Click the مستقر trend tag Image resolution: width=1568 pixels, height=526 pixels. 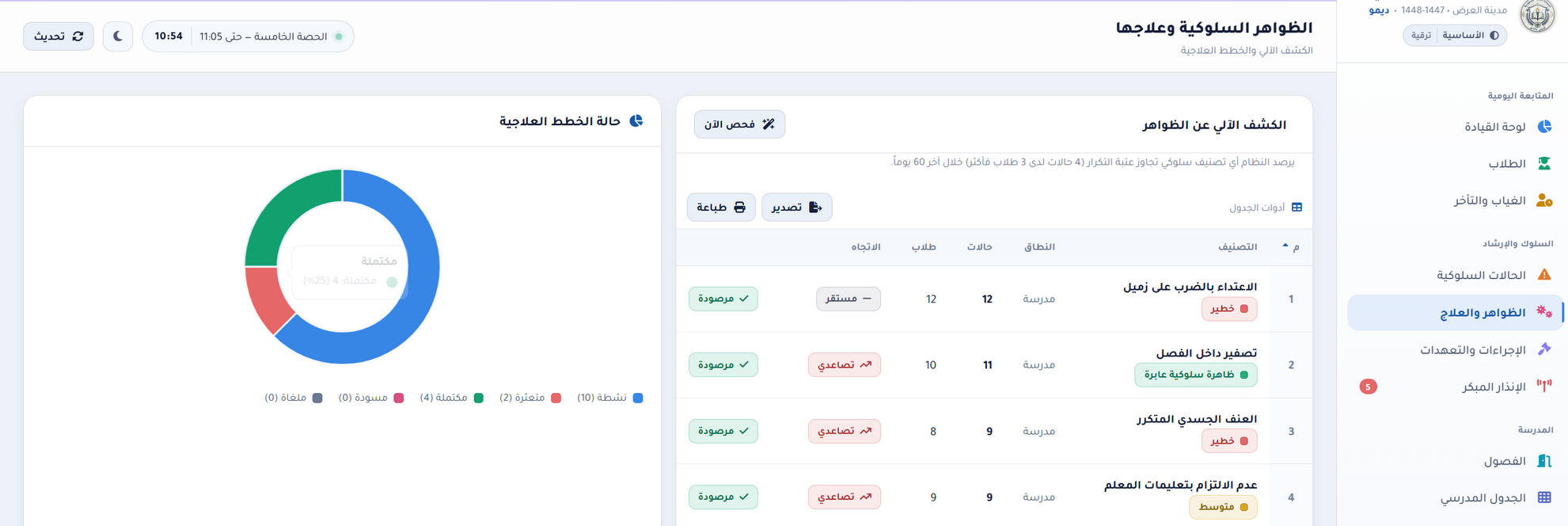pos(849,299)
